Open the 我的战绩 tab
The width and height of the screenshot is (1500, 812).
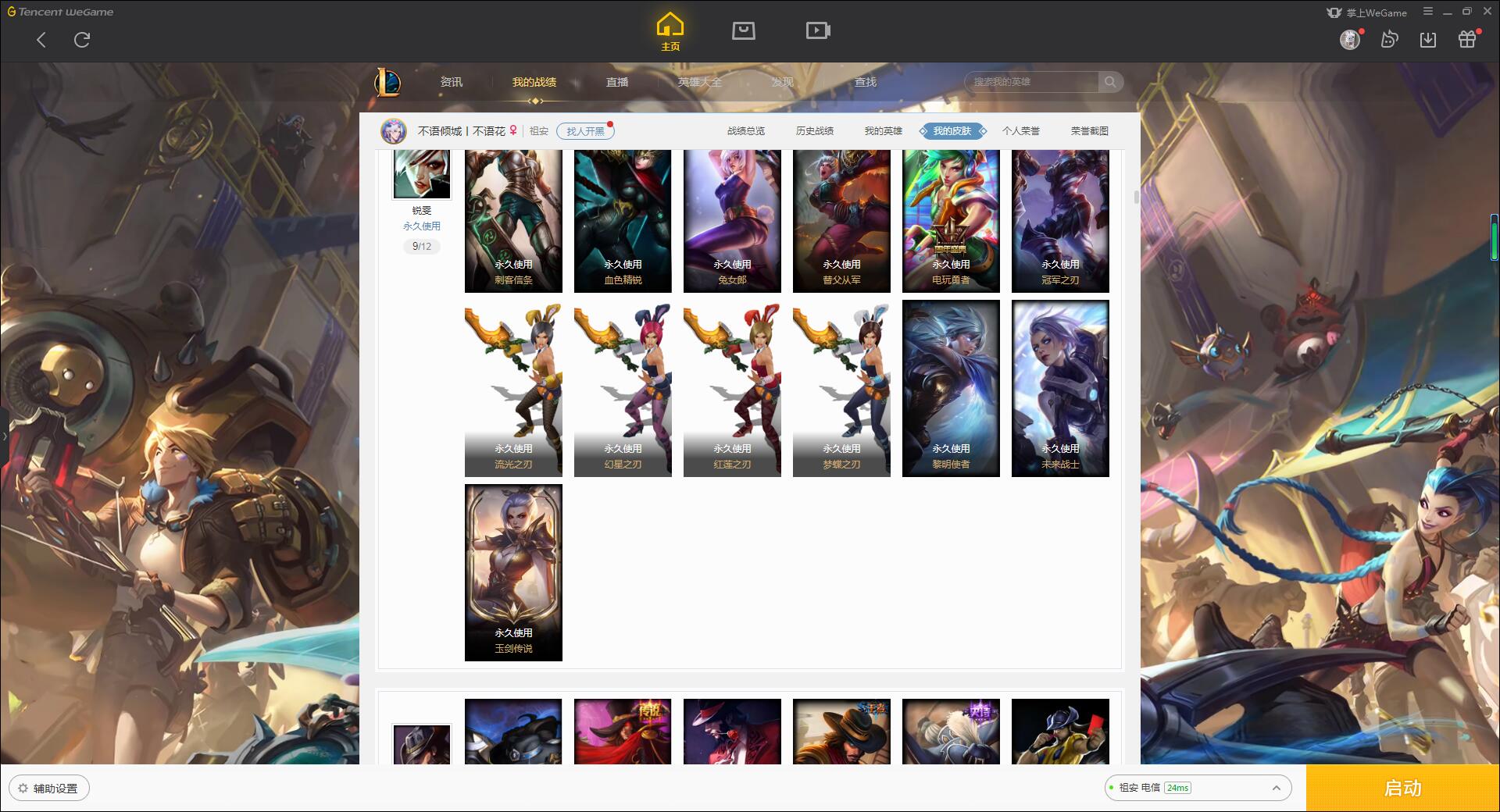pyautogui.click(x=534, y=82)
